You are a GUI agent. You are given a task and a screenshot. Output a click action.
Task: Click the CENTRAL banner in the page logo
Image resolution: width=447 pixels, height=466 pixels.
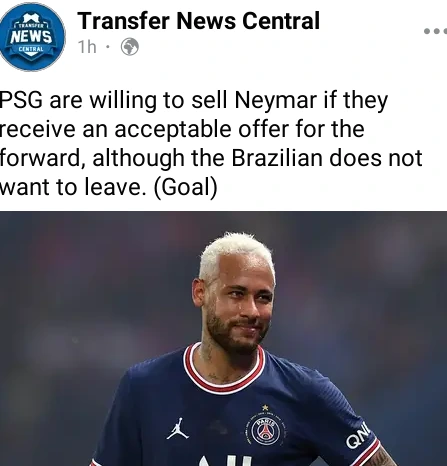point(31,49)
